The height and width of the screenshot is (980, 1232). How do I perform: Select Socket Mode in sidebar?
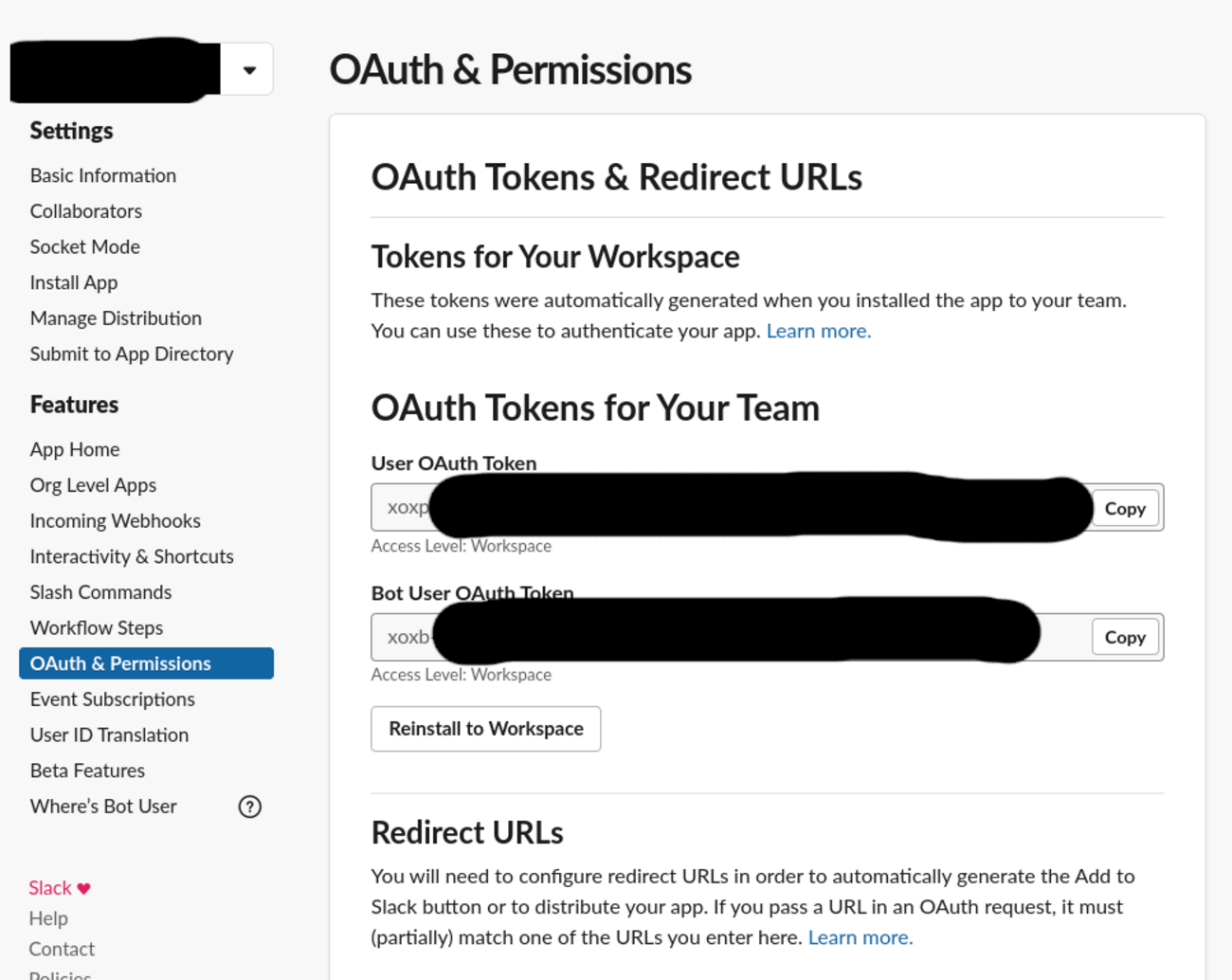[85, 247]
